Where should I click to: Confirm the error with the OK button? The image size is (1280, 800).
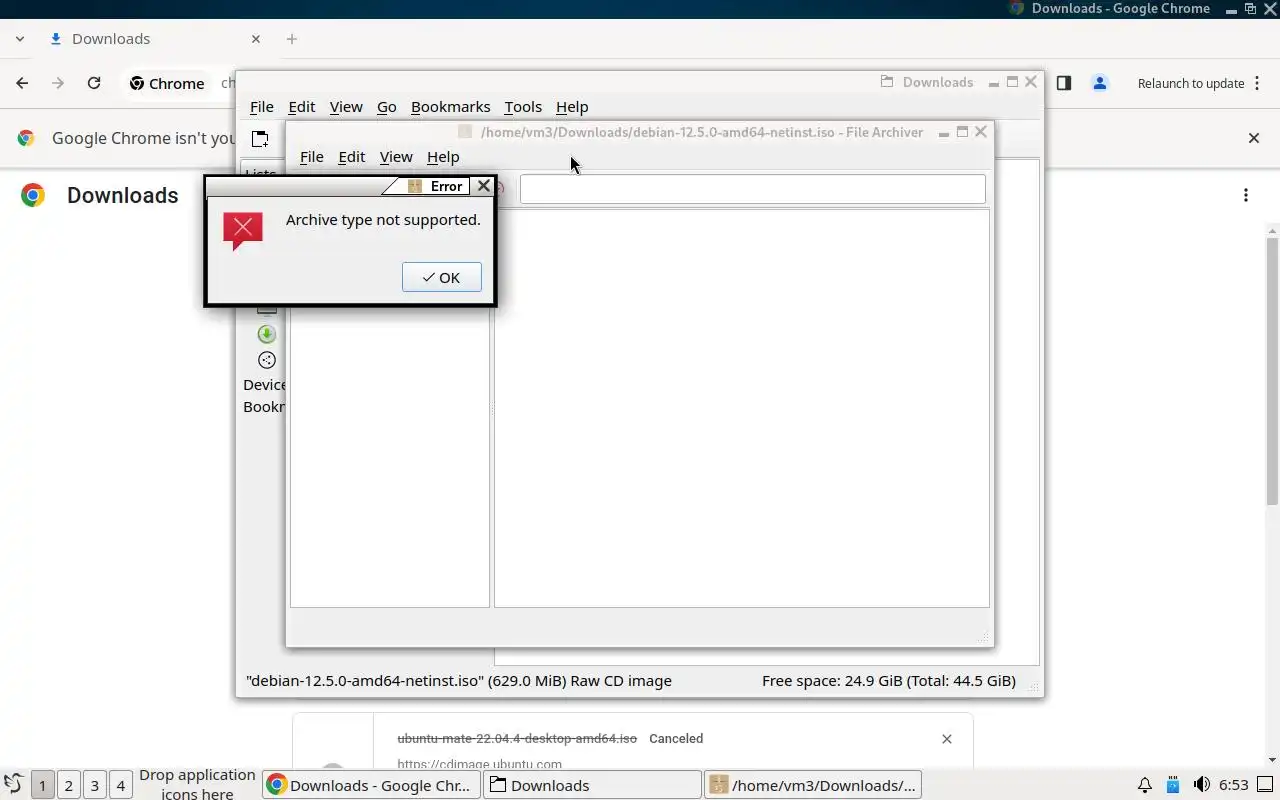(441, 277)
